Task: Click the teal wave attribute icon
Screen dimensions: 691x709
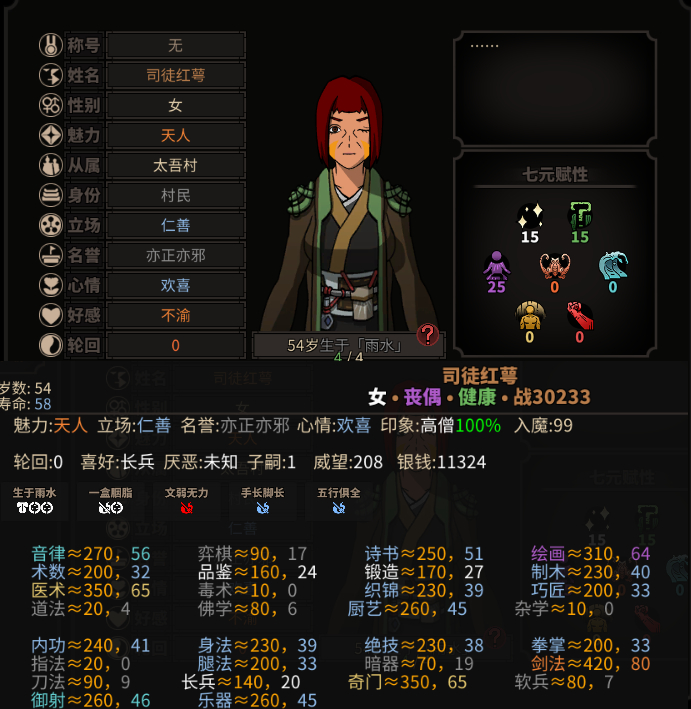Action: (x=613, y=266)
